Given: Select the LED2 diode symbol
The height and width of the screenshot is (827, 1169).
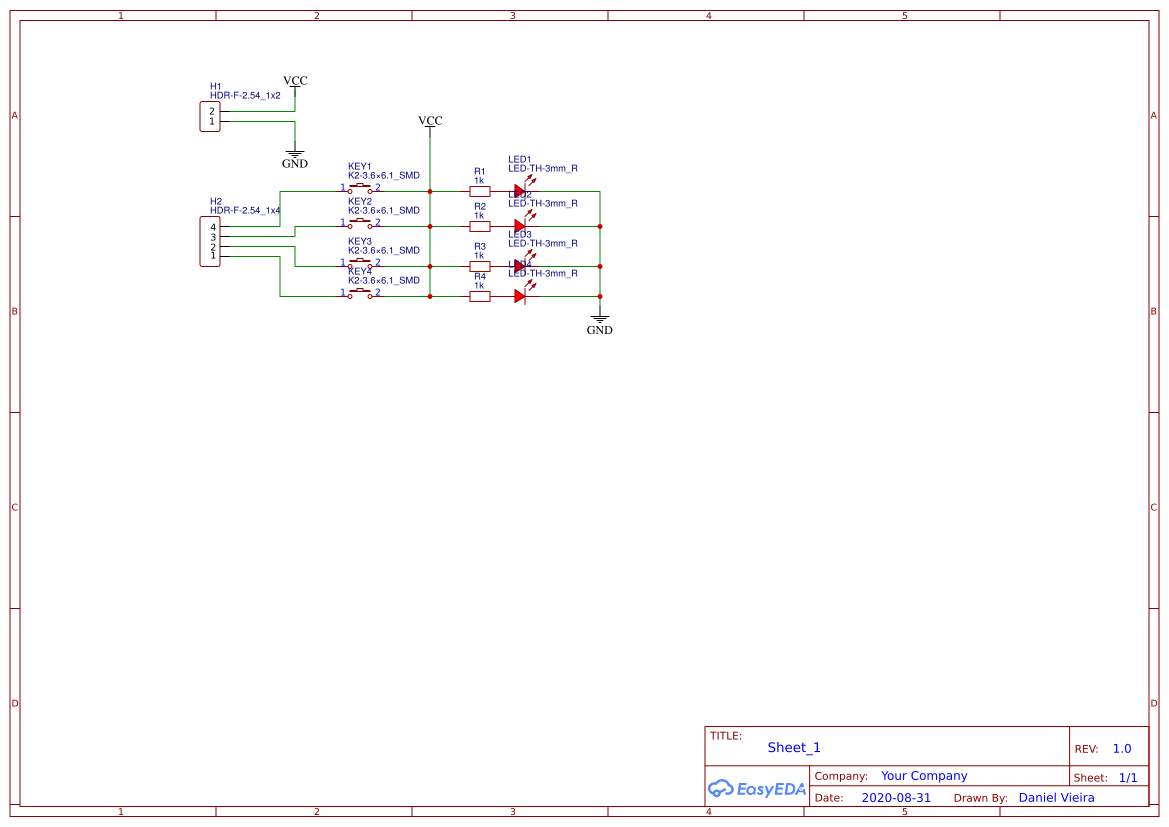Looking at the screenshot, I should [520, 226].
